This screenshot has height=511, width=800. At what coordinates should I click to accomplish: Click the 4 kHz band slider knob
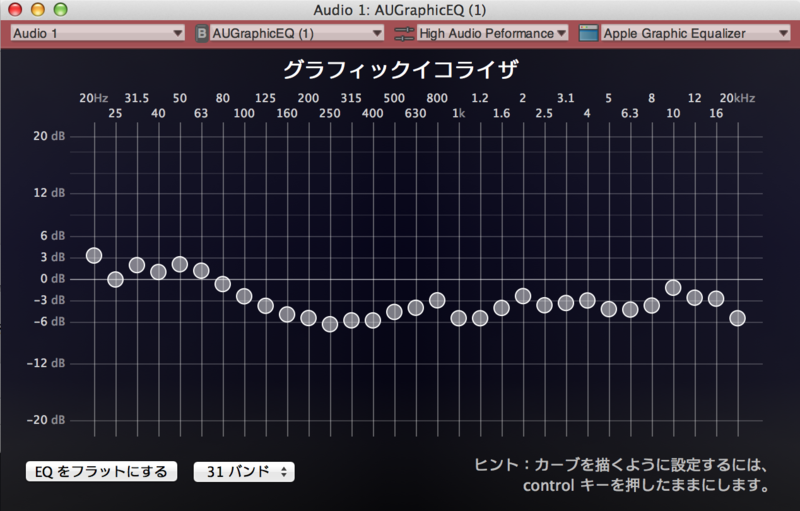[x=587, y=301]
